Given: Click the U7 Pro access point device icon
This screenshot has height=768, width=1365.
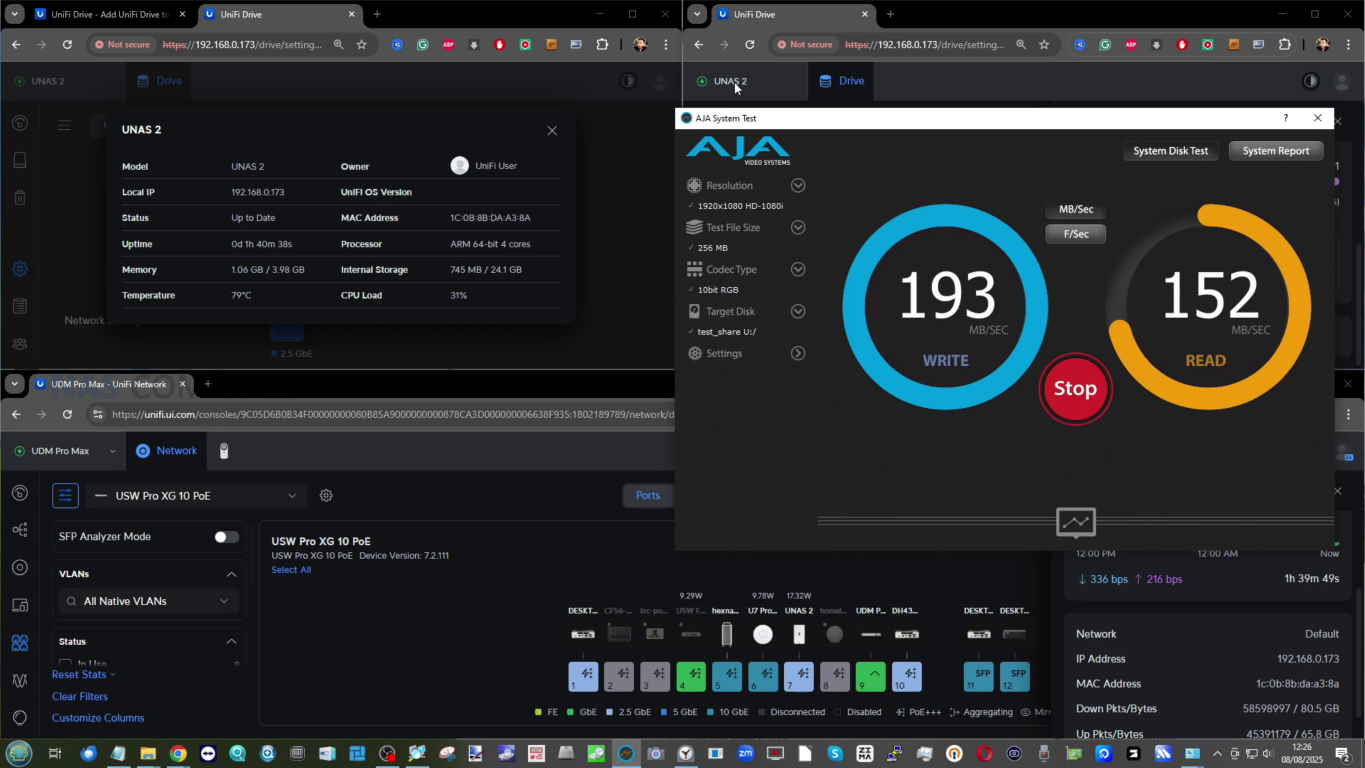Looking at the screenshot, I should tap(763, 634).
